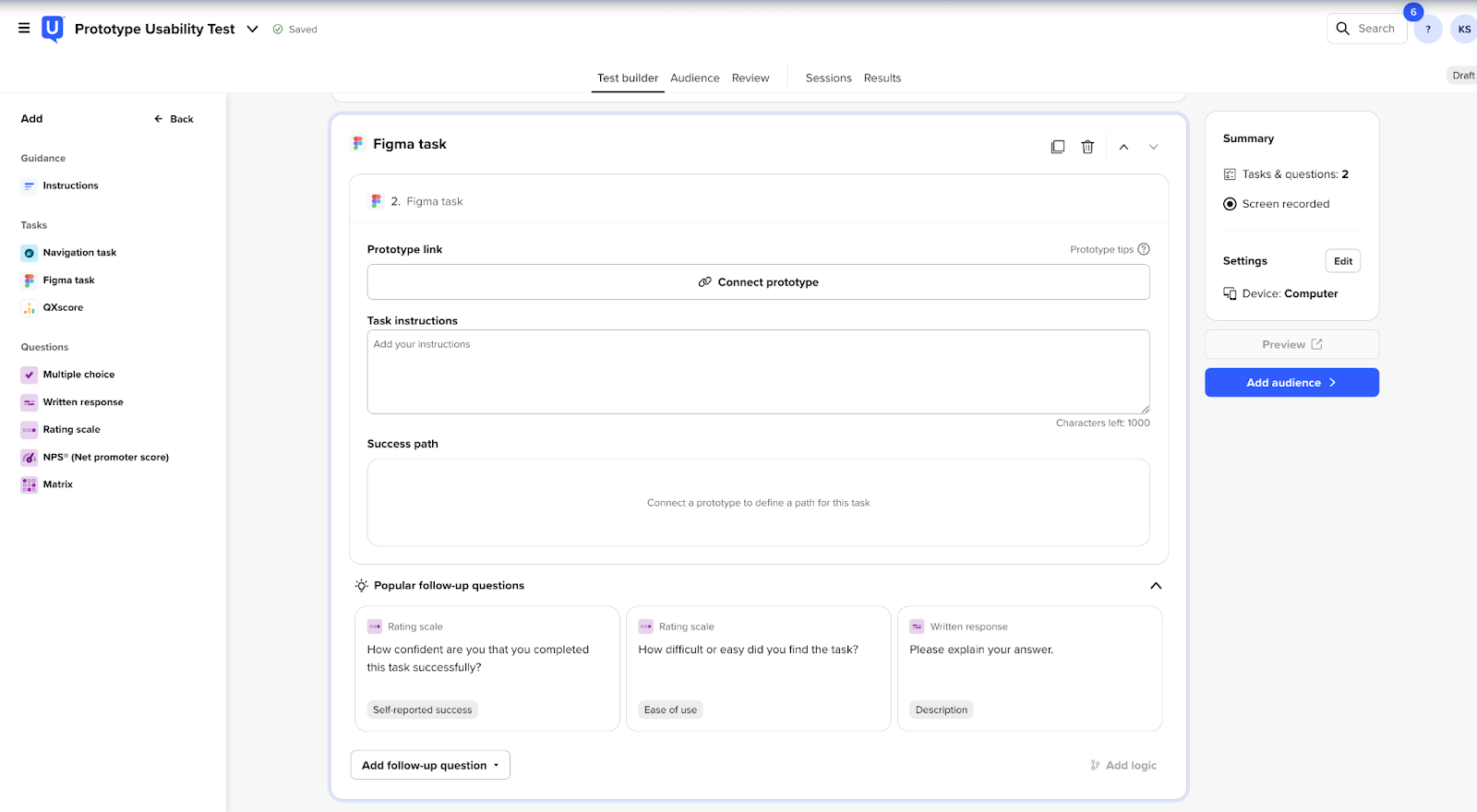The width and height of the screenshot is (1477, 812).
Task: Switch to the Sessions tab
Action: [829, 78]
